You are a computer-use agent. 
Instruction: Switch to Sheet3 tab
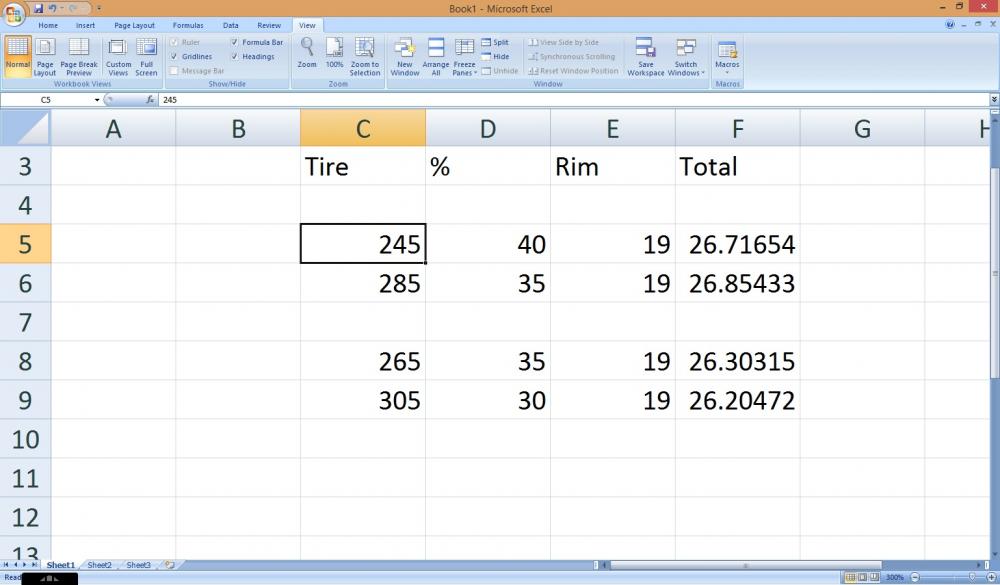[138, 565]
